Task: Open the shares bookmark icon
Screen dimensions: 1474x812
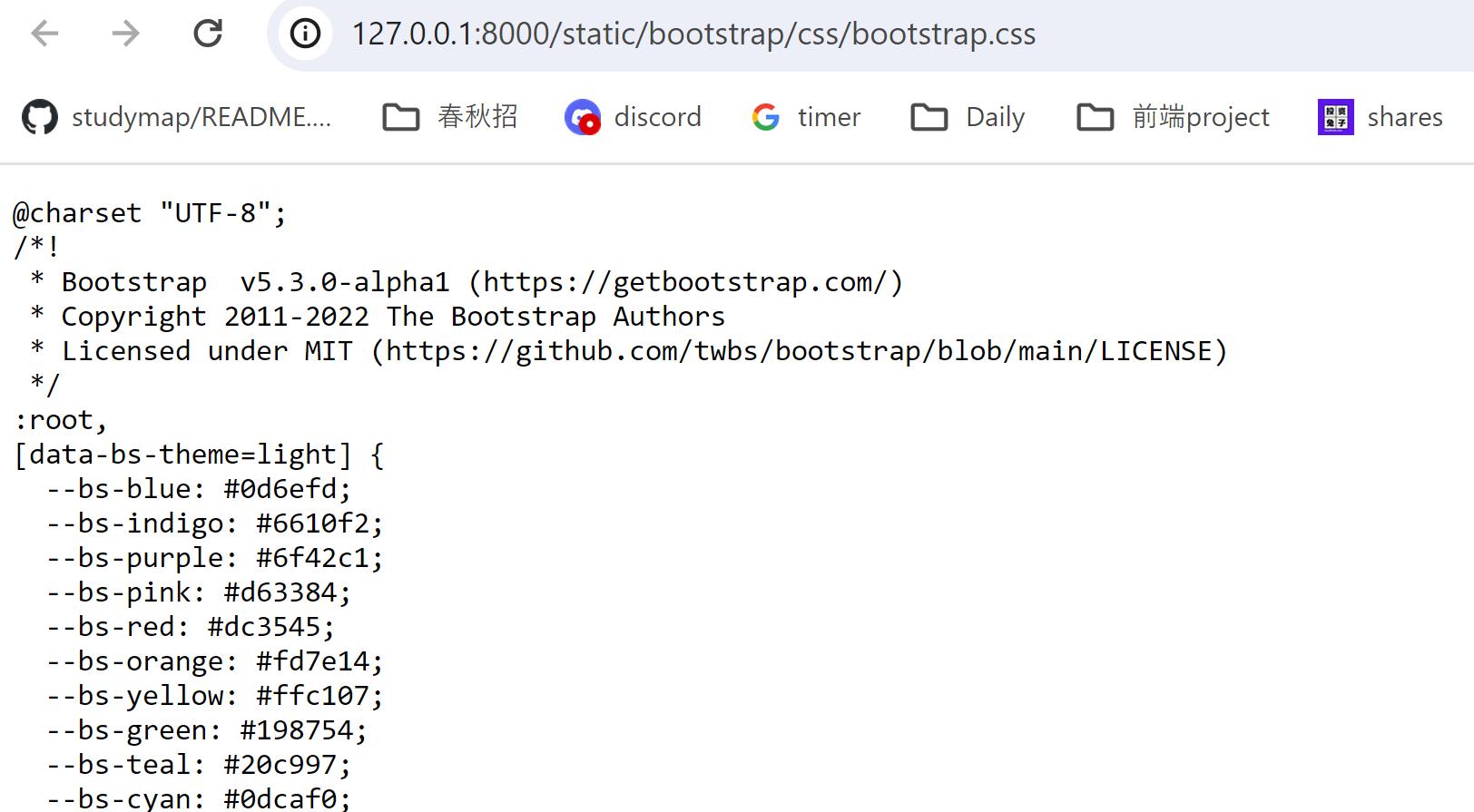Action: click(x=1335, y=117)
